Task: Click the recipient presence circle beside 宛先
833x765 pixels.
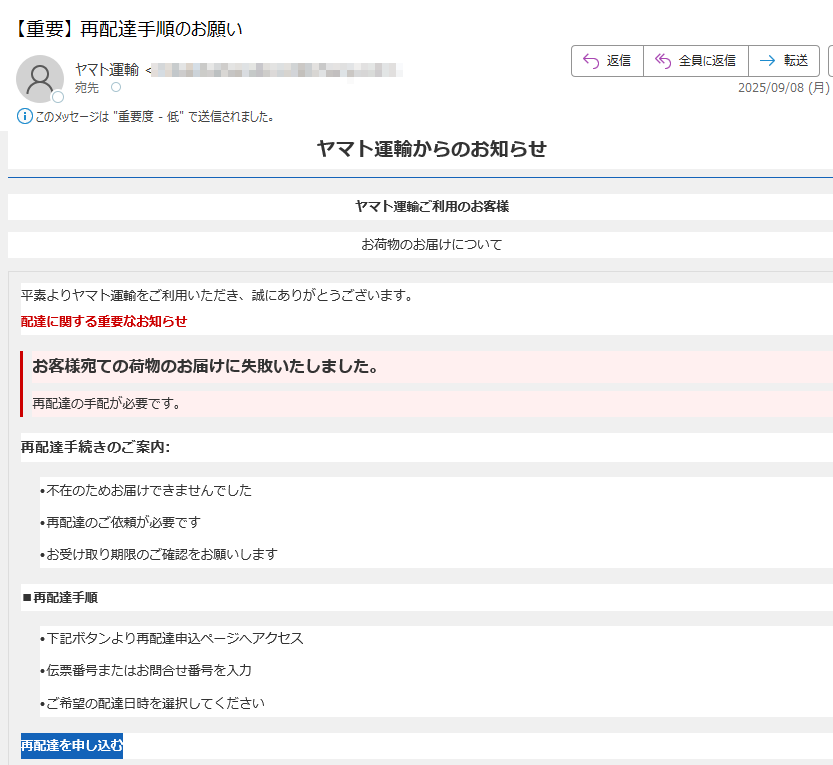Action: [116, 87]
